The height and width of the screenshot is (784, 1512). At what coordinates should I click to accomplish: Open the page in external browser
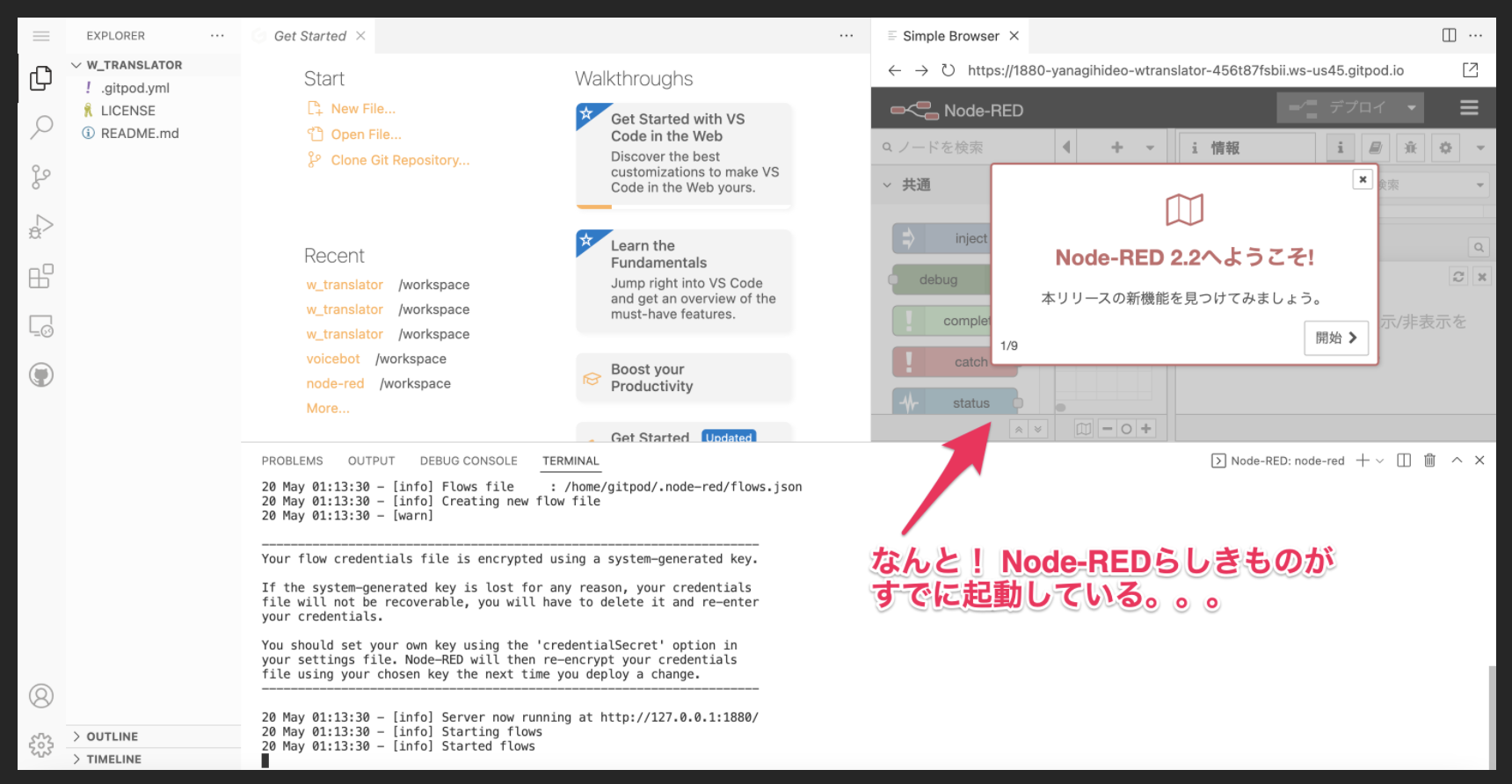tap(1470, 70)
